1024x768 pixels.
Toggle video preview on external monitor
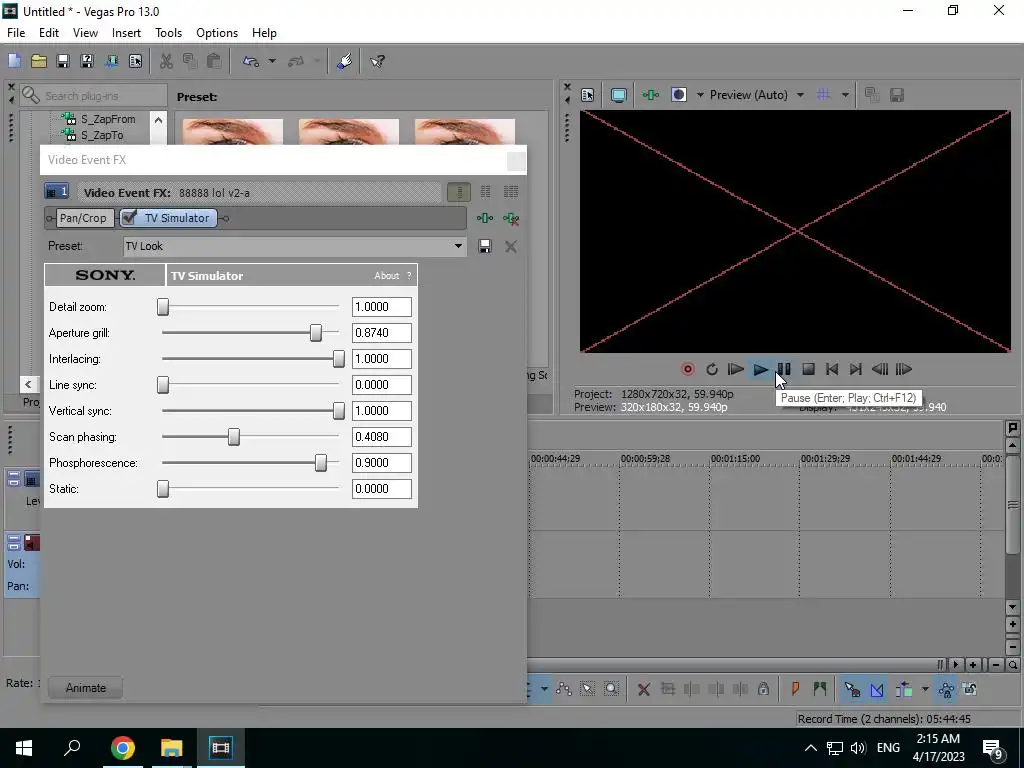618,95
